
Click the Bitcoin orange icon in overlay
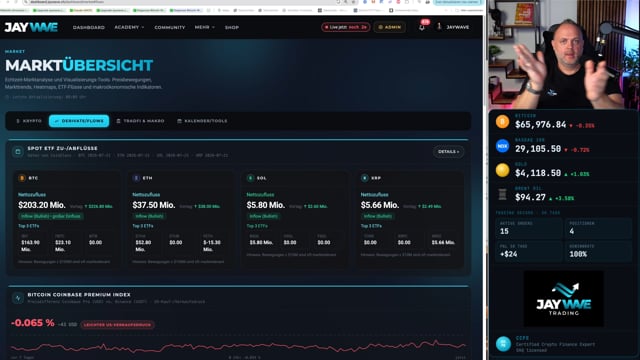(502, 122)
